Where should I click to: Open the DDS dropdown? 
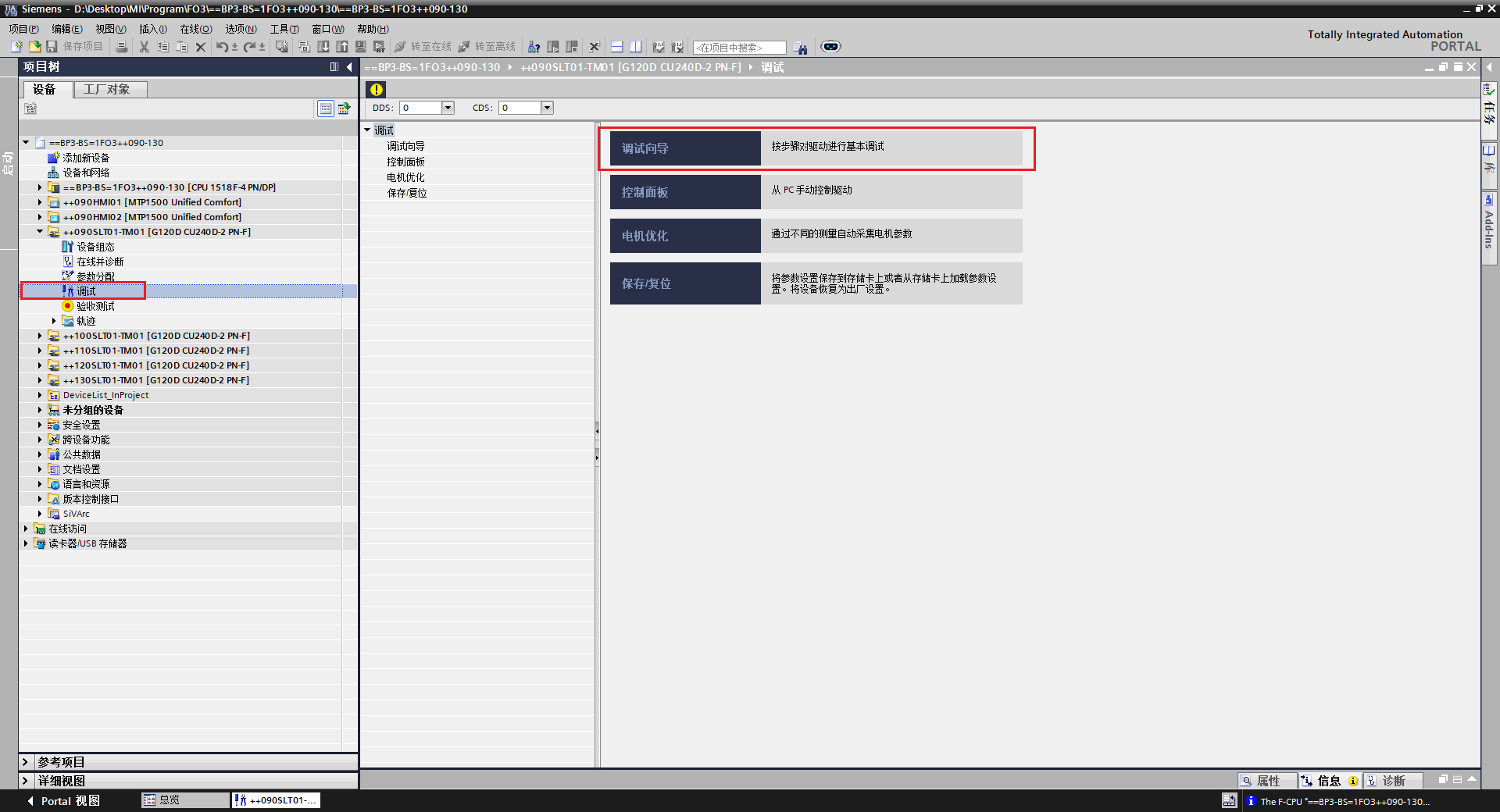(448, 108)
